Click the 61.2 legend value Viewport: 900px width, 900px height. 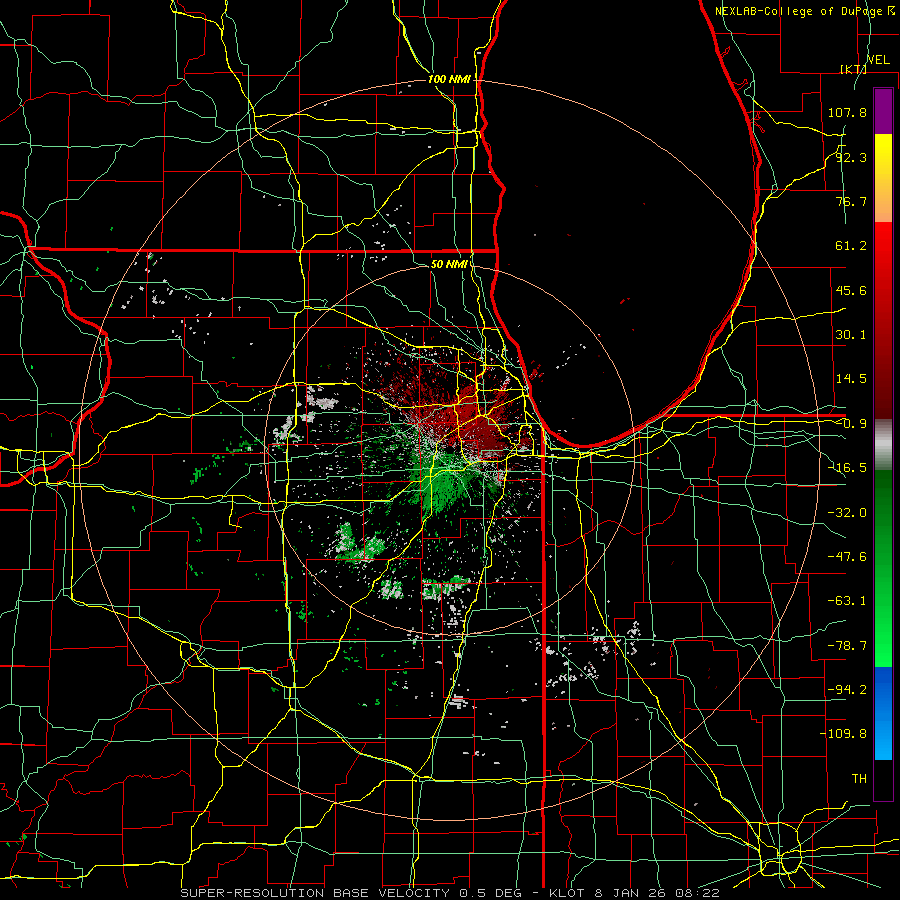[x=851, y=246]
